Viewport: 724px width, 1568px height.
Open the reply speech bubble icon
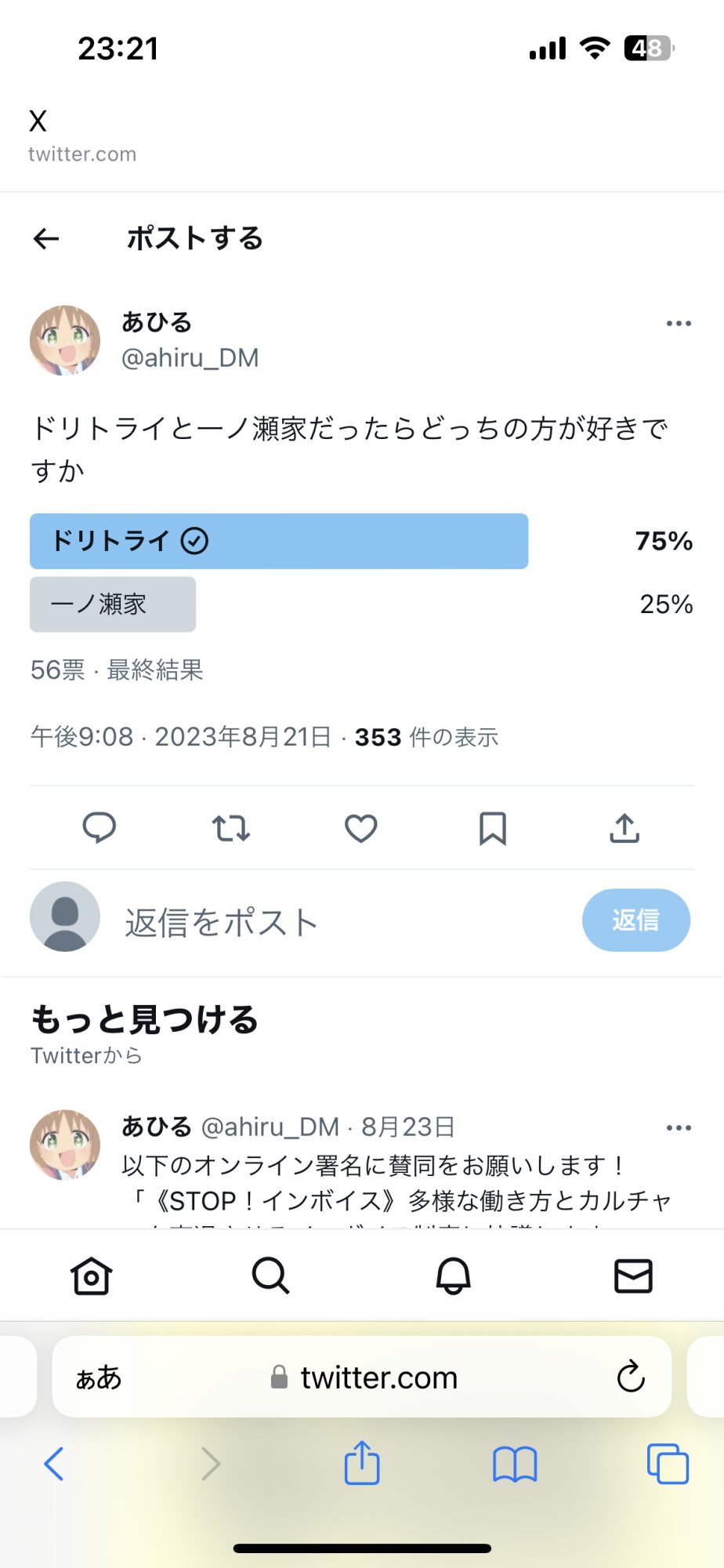tap(100, 828)
